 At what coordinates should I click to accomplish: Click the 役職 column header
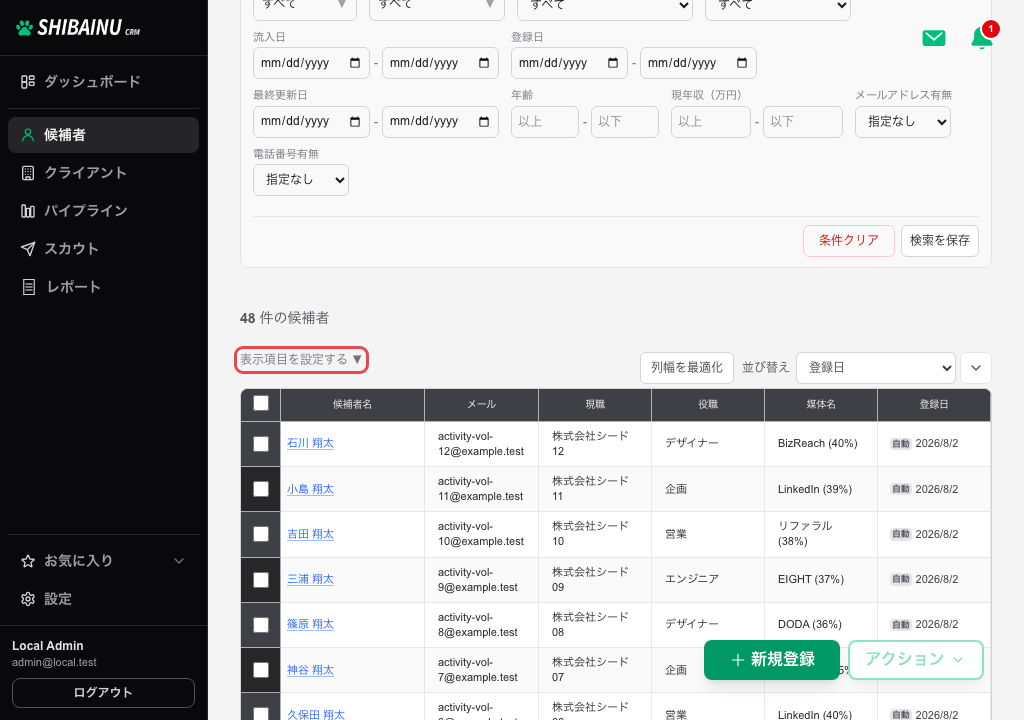(708, 404)
